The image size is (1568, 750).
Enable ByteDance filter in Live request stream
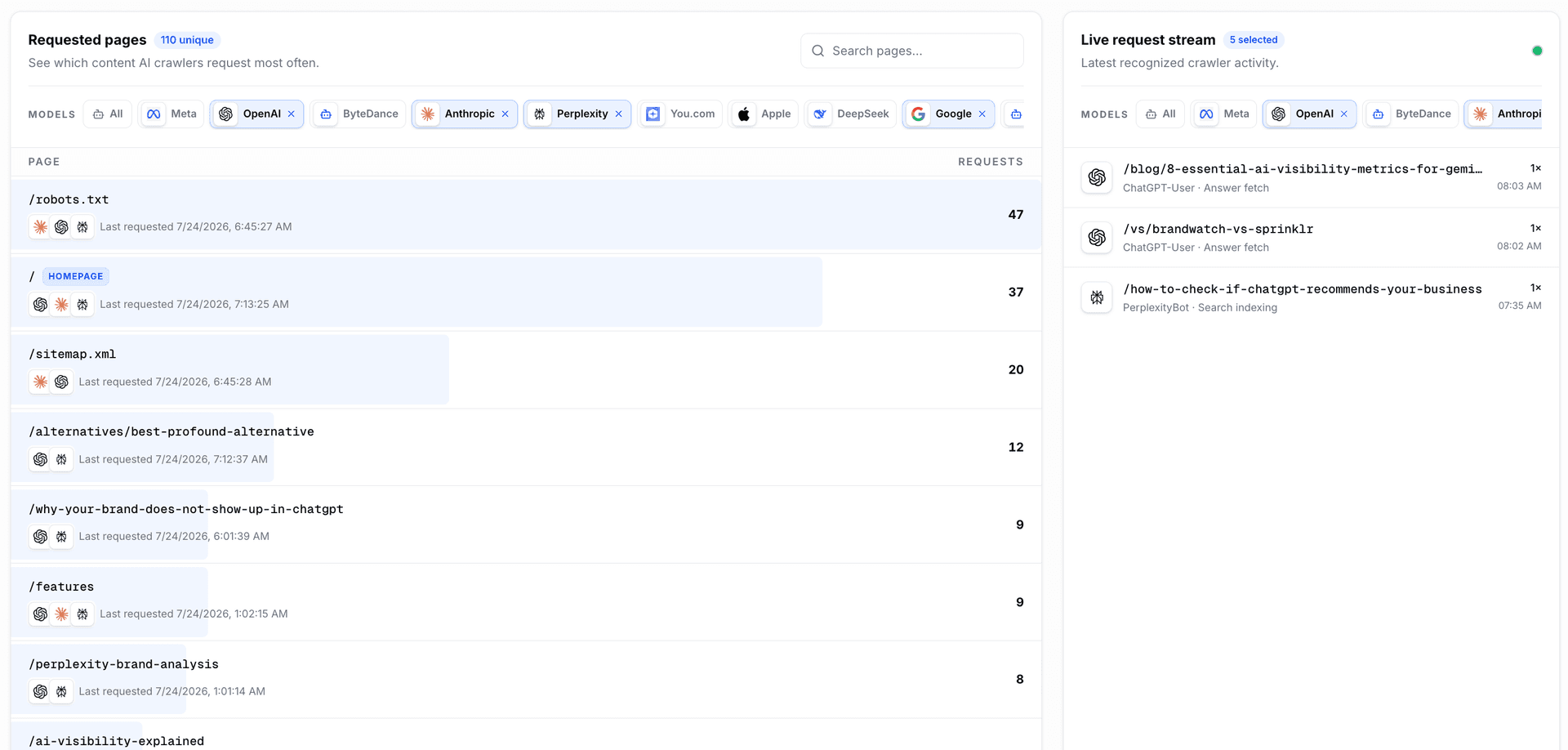[x=1410, y=114]
